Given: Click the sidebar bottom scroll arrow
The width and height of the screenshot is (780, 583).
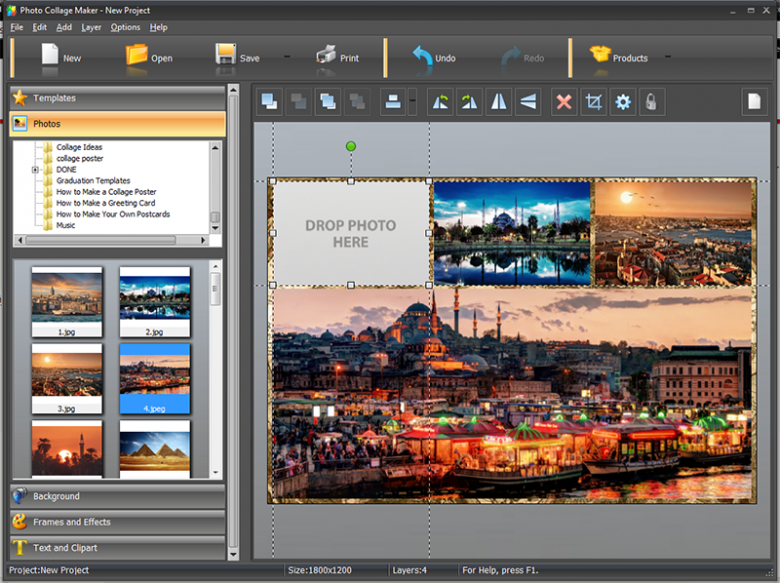Looking at the screenshot, I should click(233, 554).
